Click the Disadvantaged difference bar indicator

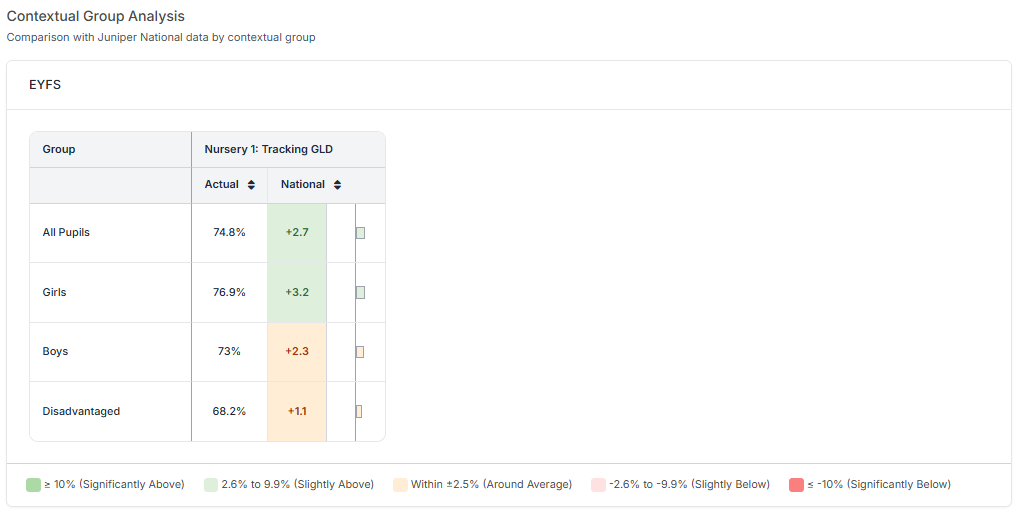click(359, 411)
